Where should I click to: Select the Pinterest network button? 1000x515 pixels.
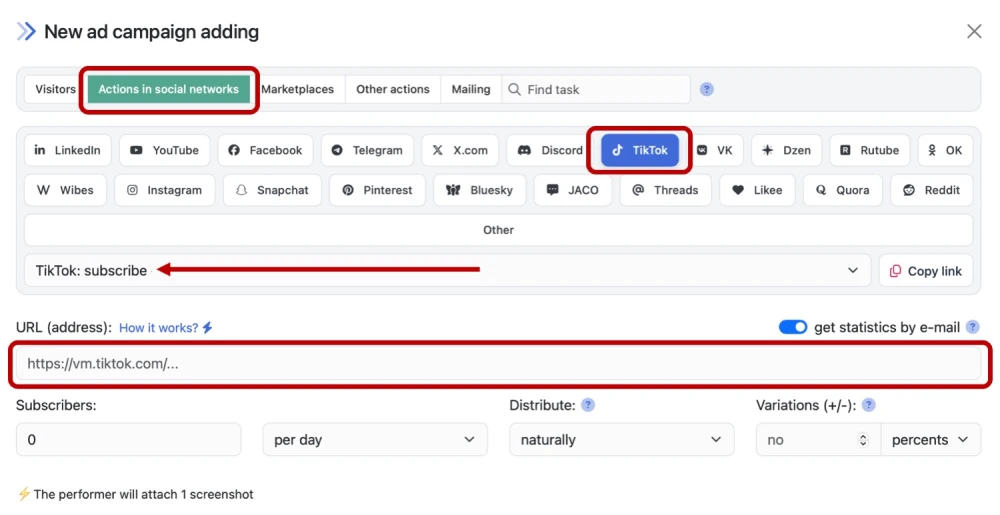pyautogui.click(x=377, y=190)
